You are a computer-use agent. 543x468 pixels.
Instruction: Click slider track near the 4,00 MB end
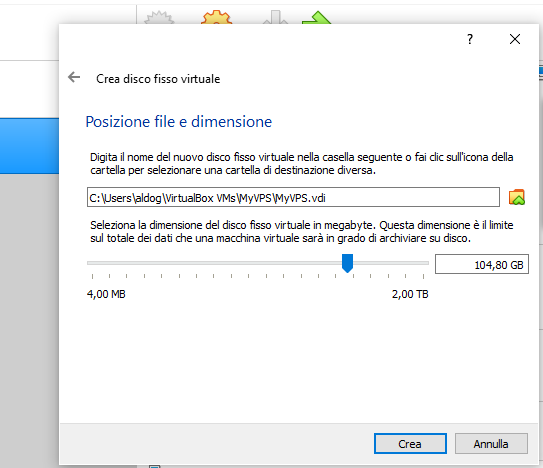[95, 263]
